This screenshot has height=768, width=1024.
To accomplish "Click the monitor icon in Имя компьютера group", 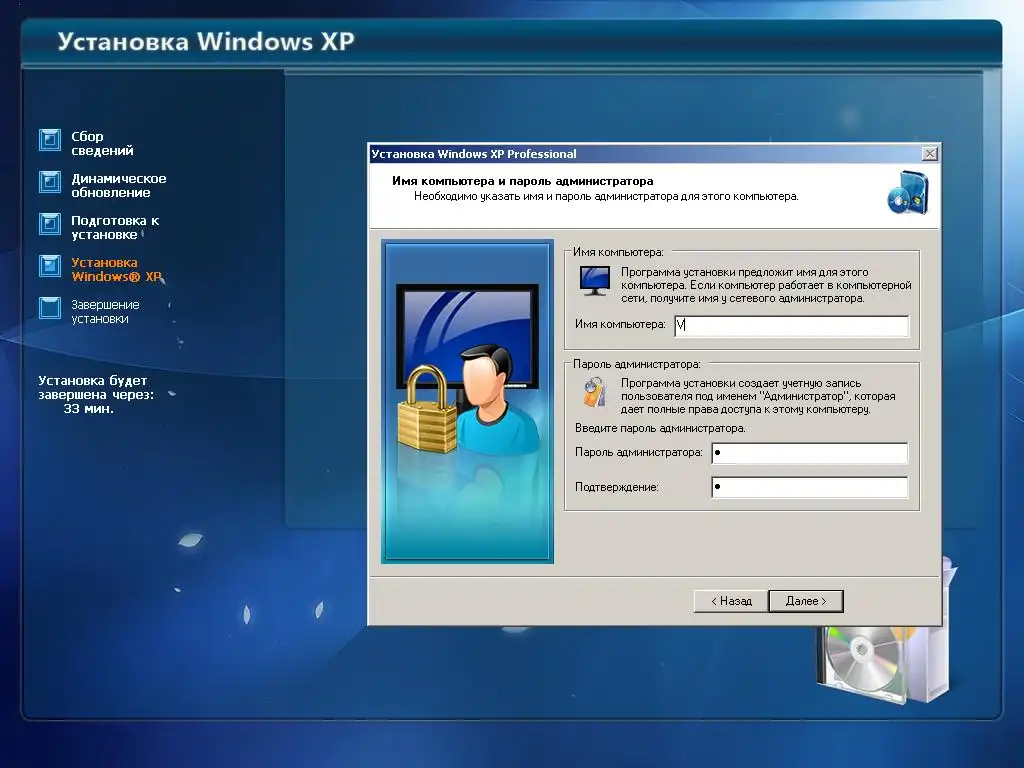I will point(594,281).
